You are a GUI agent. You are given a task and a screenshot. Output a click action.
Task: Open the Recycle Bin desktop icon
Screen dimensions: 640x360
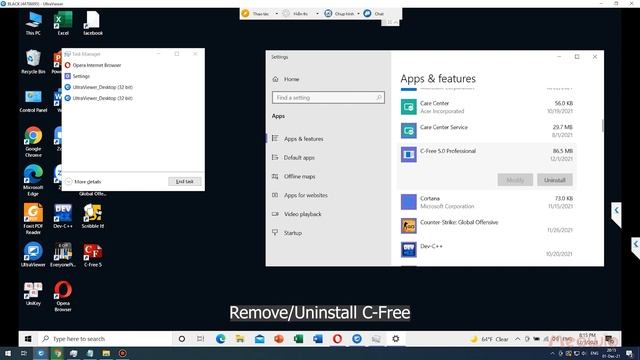(x=33, y=62)
